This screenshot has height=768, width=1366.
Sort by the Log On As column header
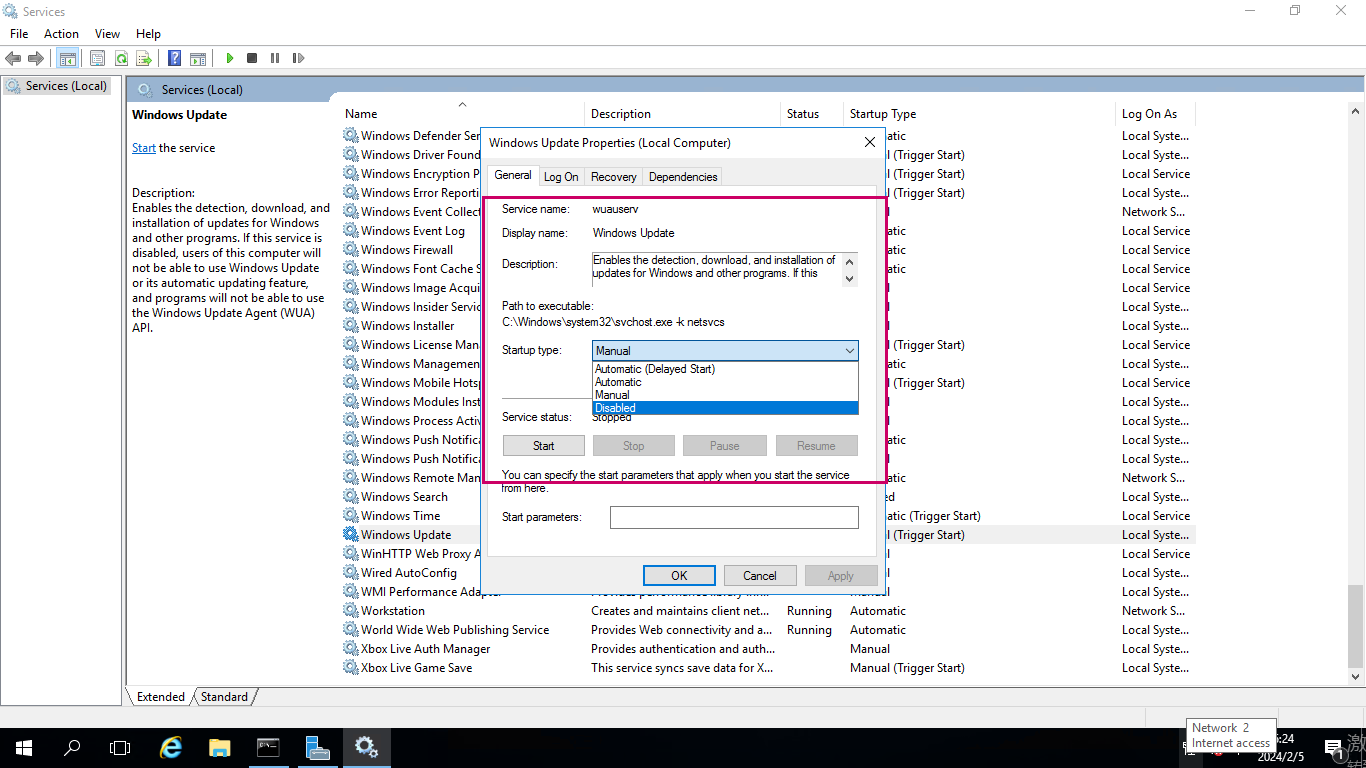tap(1155, 113)
